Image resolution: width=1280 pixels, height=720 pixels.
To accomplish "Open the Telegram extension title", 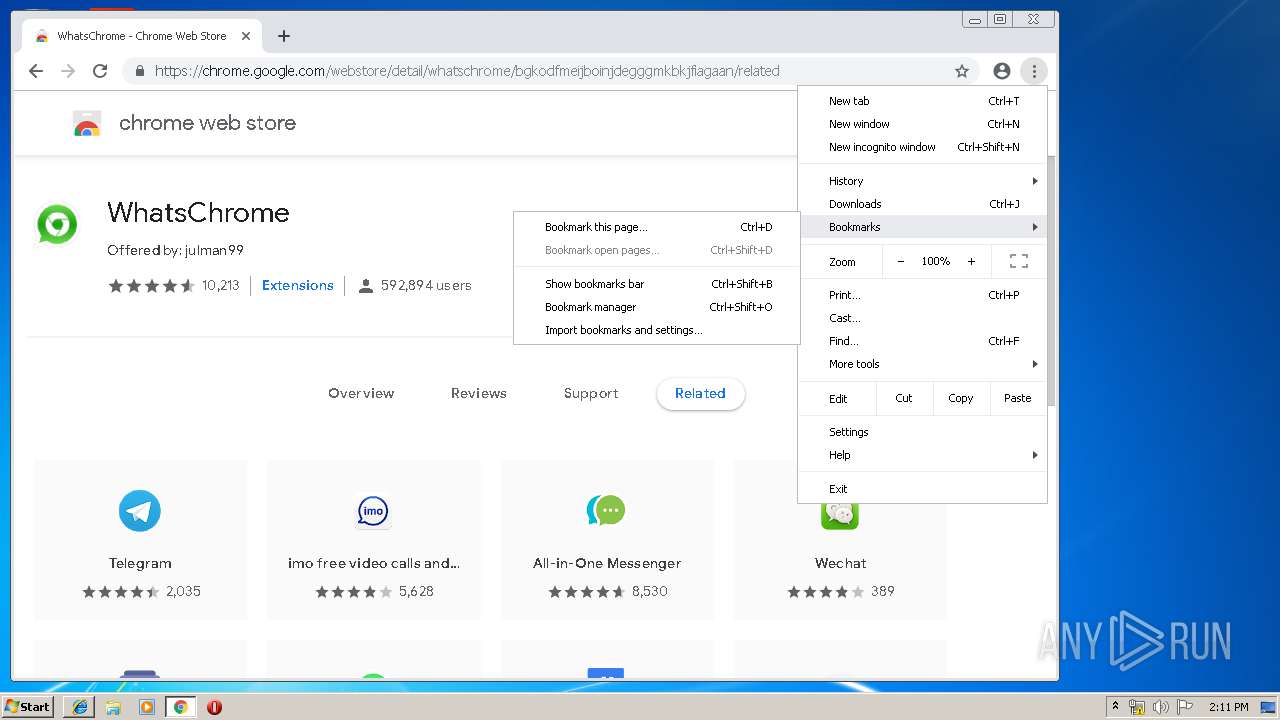I will (140, 564).
